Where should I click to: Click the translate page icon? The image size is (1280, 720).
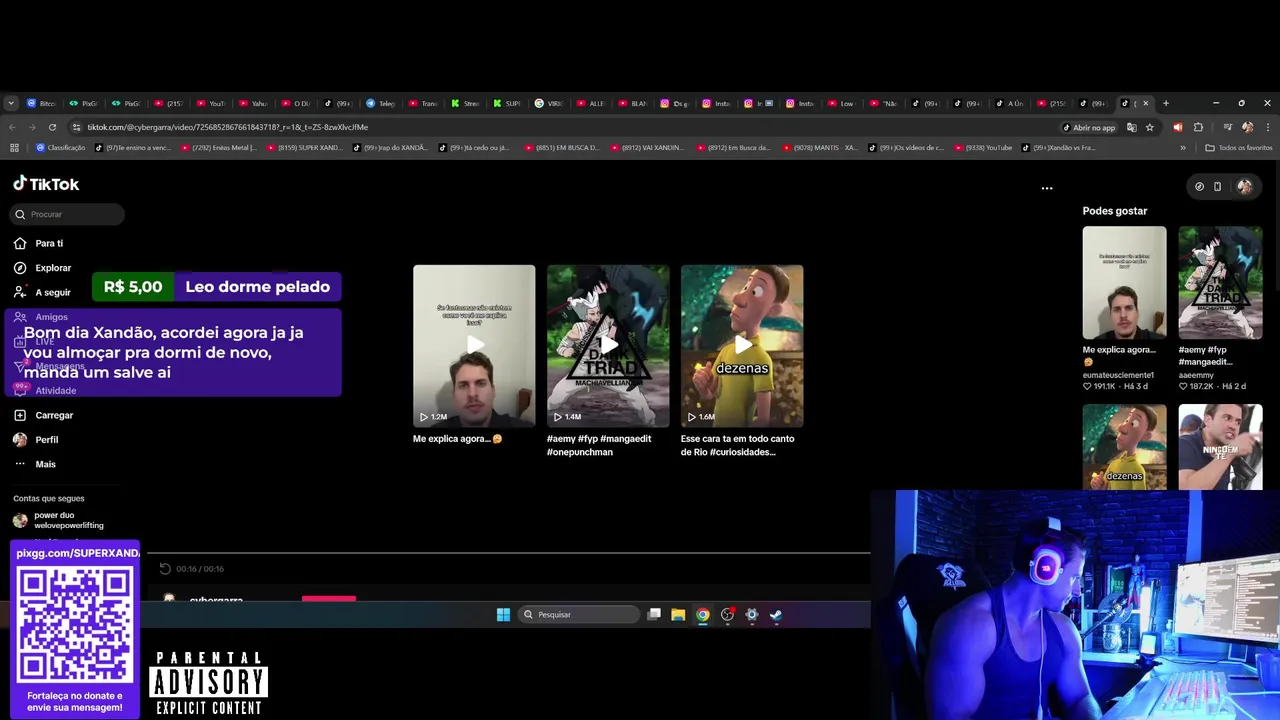1131,127
